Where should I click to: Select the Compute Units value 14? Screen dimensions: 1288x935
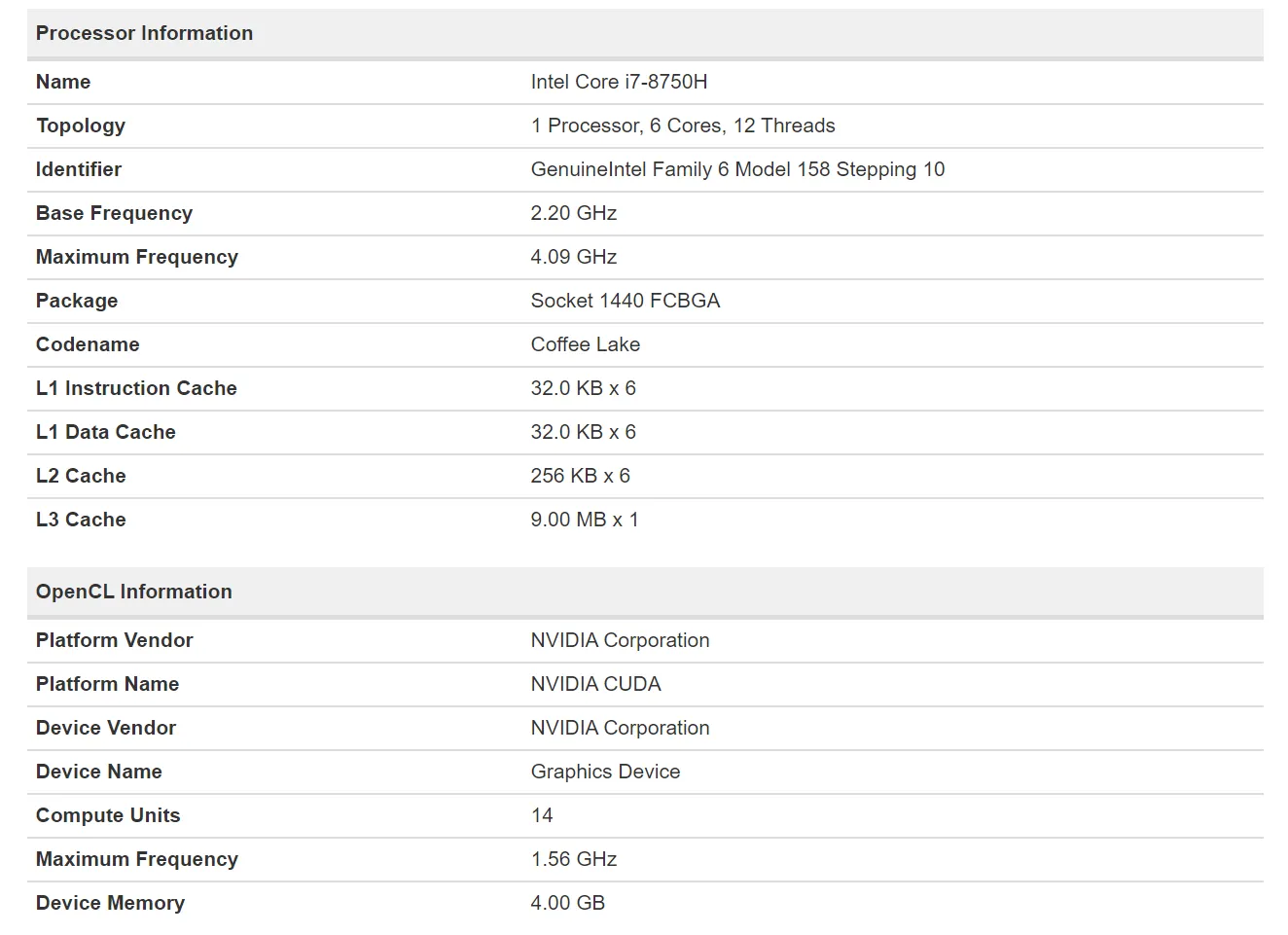(x=541, y=815)
